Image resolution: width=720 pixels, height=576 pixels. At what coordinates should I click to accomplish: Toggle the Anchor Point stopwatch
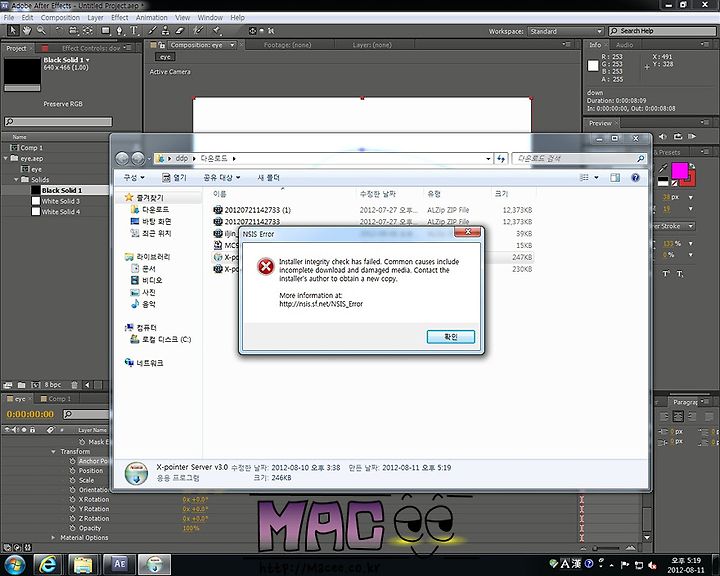point(73,461)
